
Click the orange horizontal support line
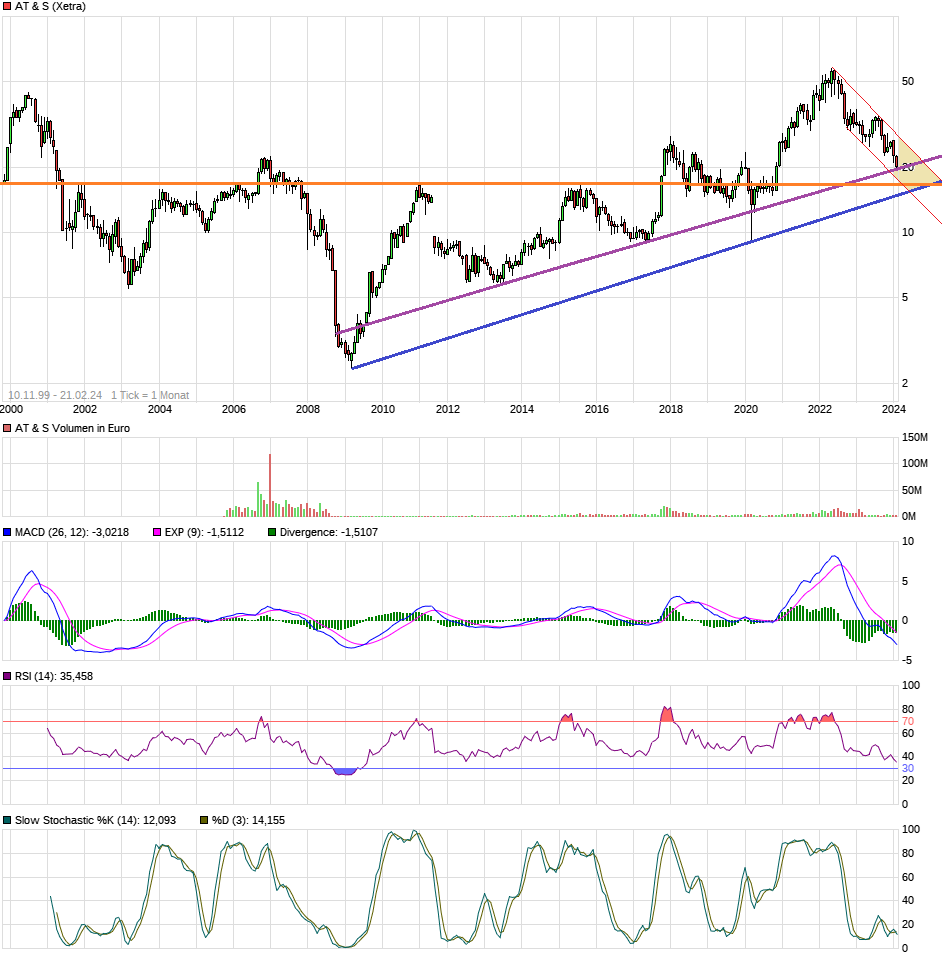point(470,183)
